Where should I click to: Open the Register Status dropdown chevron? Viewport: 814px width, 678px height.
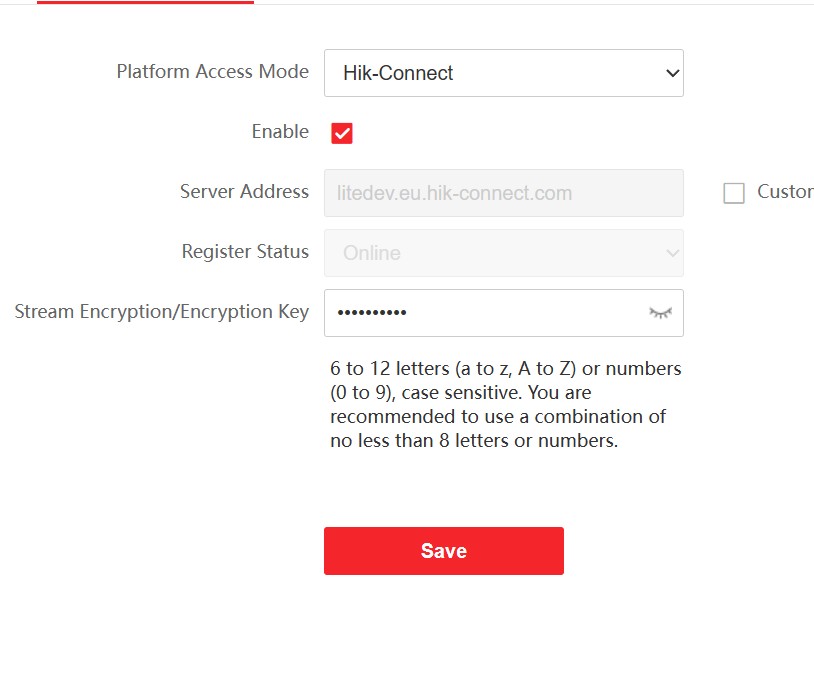coord(672,253)
